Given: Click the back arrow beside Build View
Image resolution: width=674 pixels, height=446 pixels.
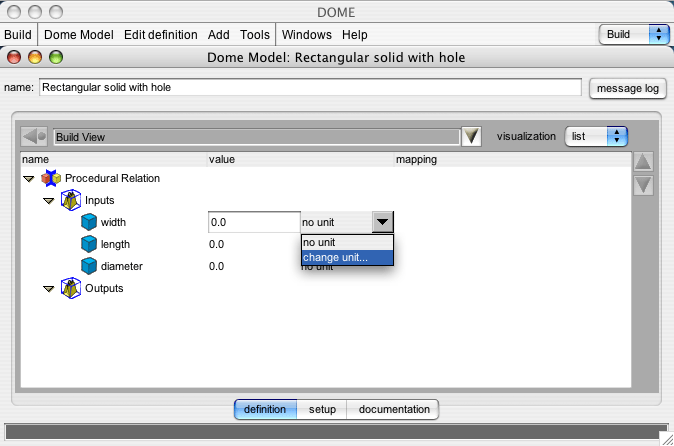Looking at the screenshot, I should [34, 137].
